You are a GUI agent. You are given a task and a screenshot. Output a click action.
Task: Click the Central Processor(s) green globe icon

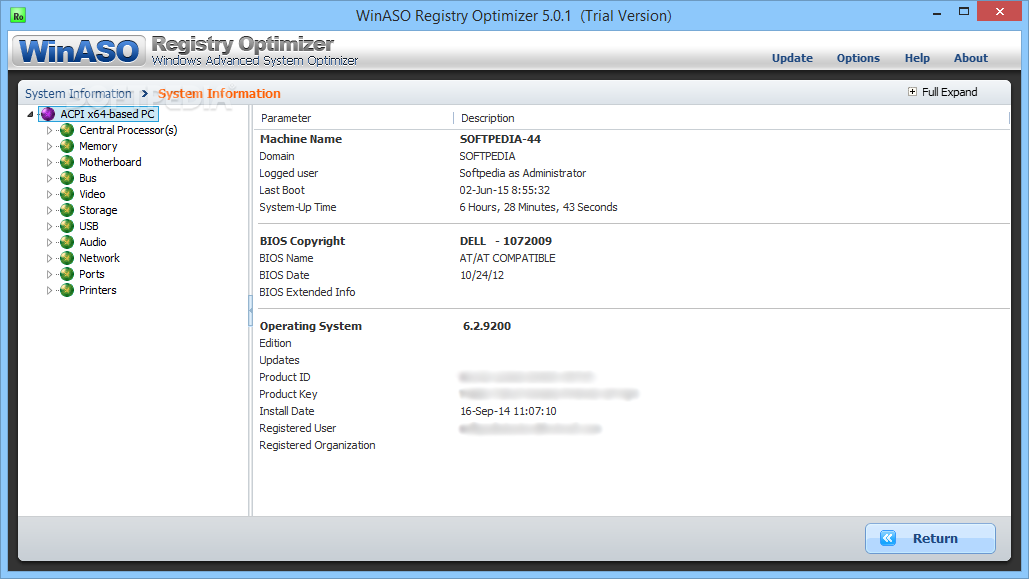(x=67, y=130)
